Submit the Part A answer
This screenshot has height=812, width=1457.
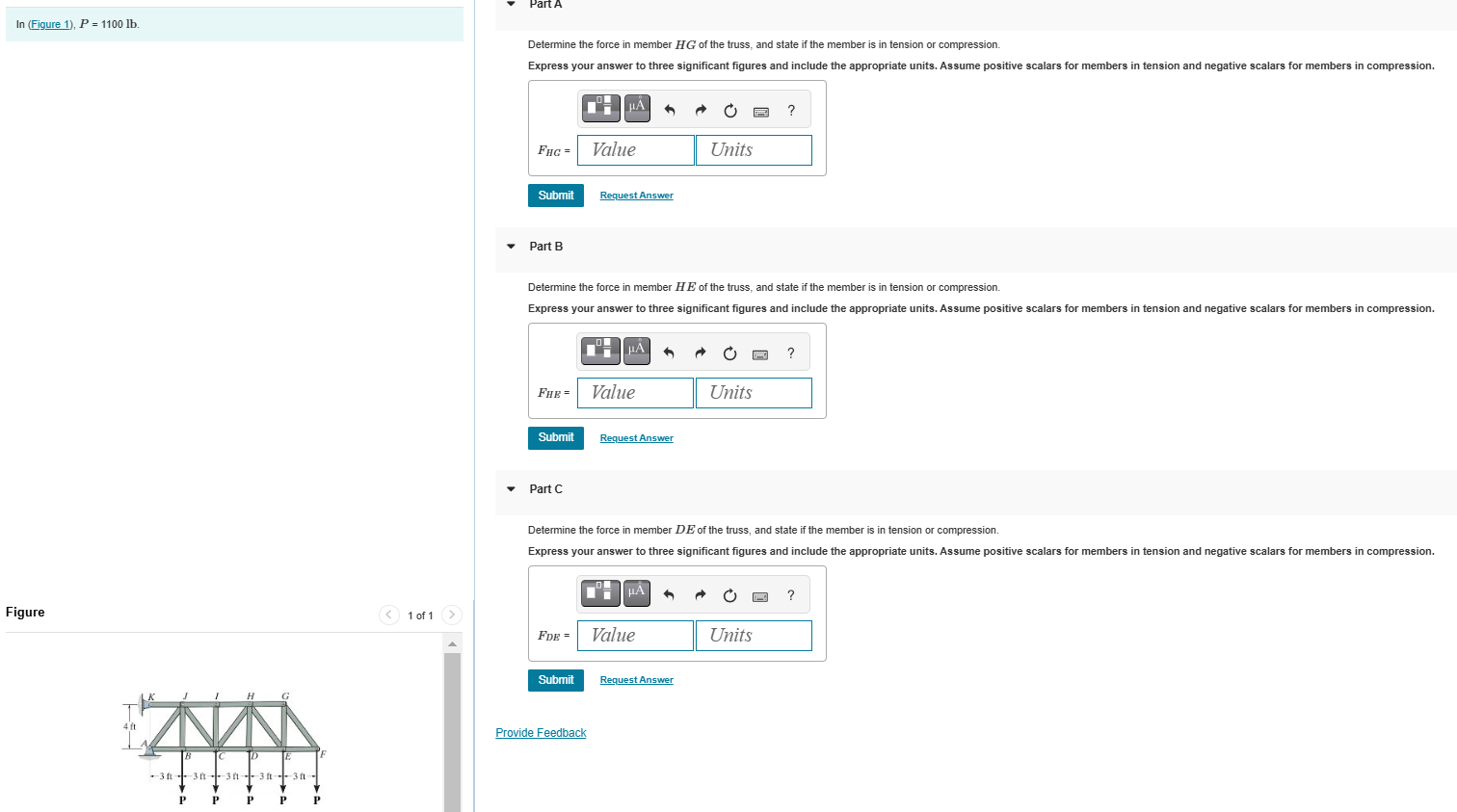click(x=556, y=196)
